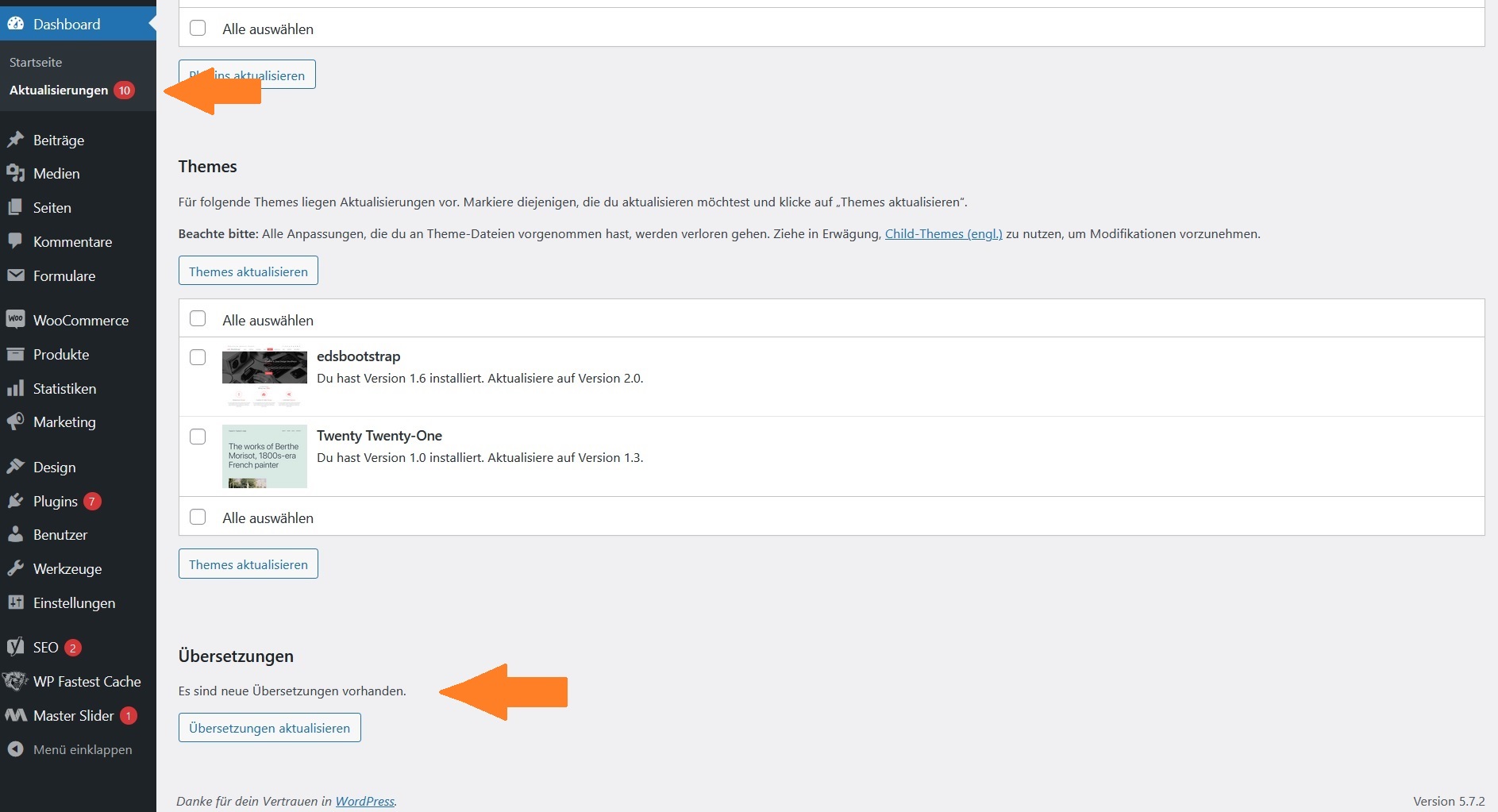Click the Benutzer person icon
Screen dimensions: 1498x812
click(x=16, y=534)
